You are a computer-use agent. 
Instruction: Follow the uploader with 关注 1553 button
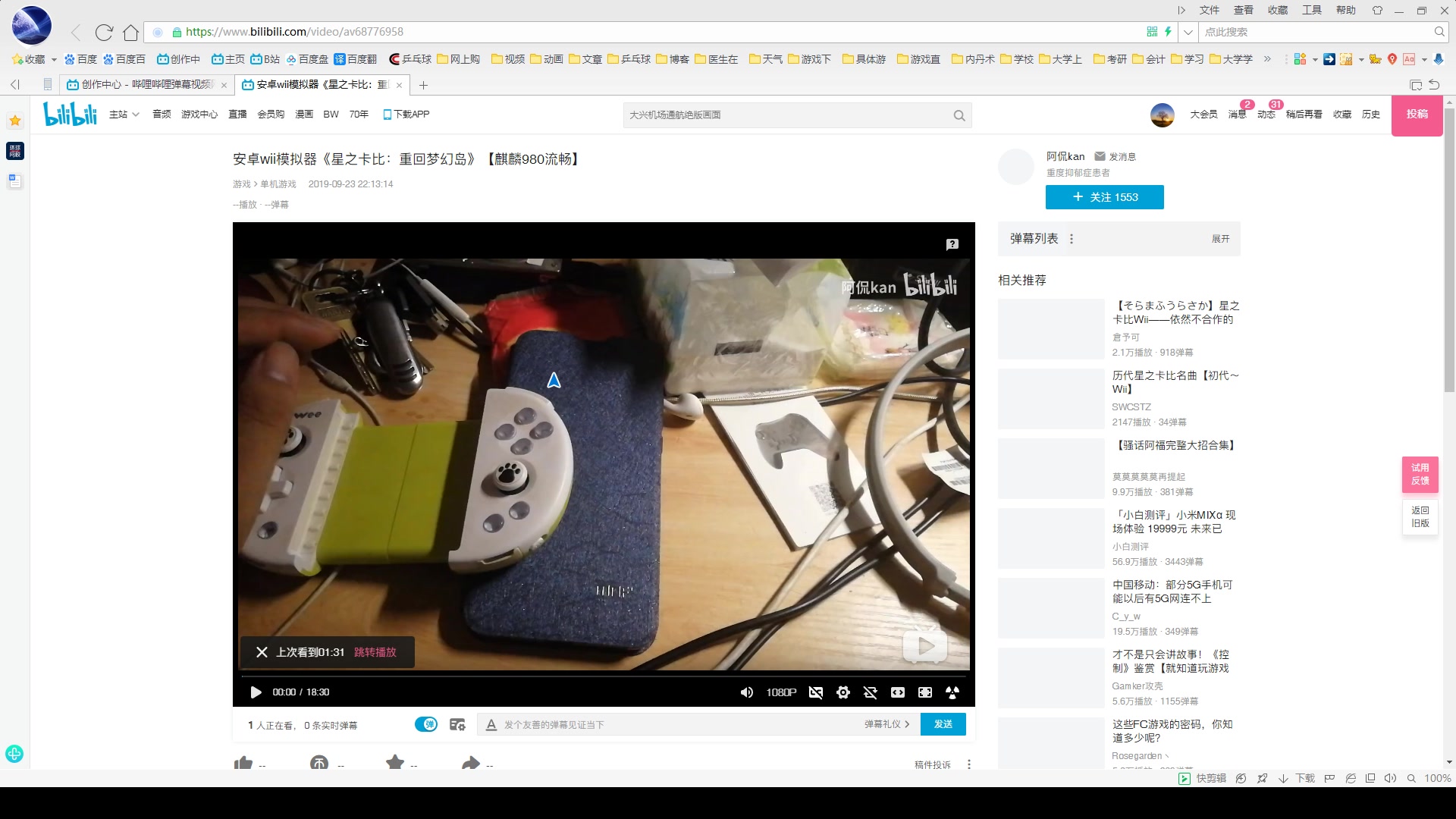tap(1105, 197)
